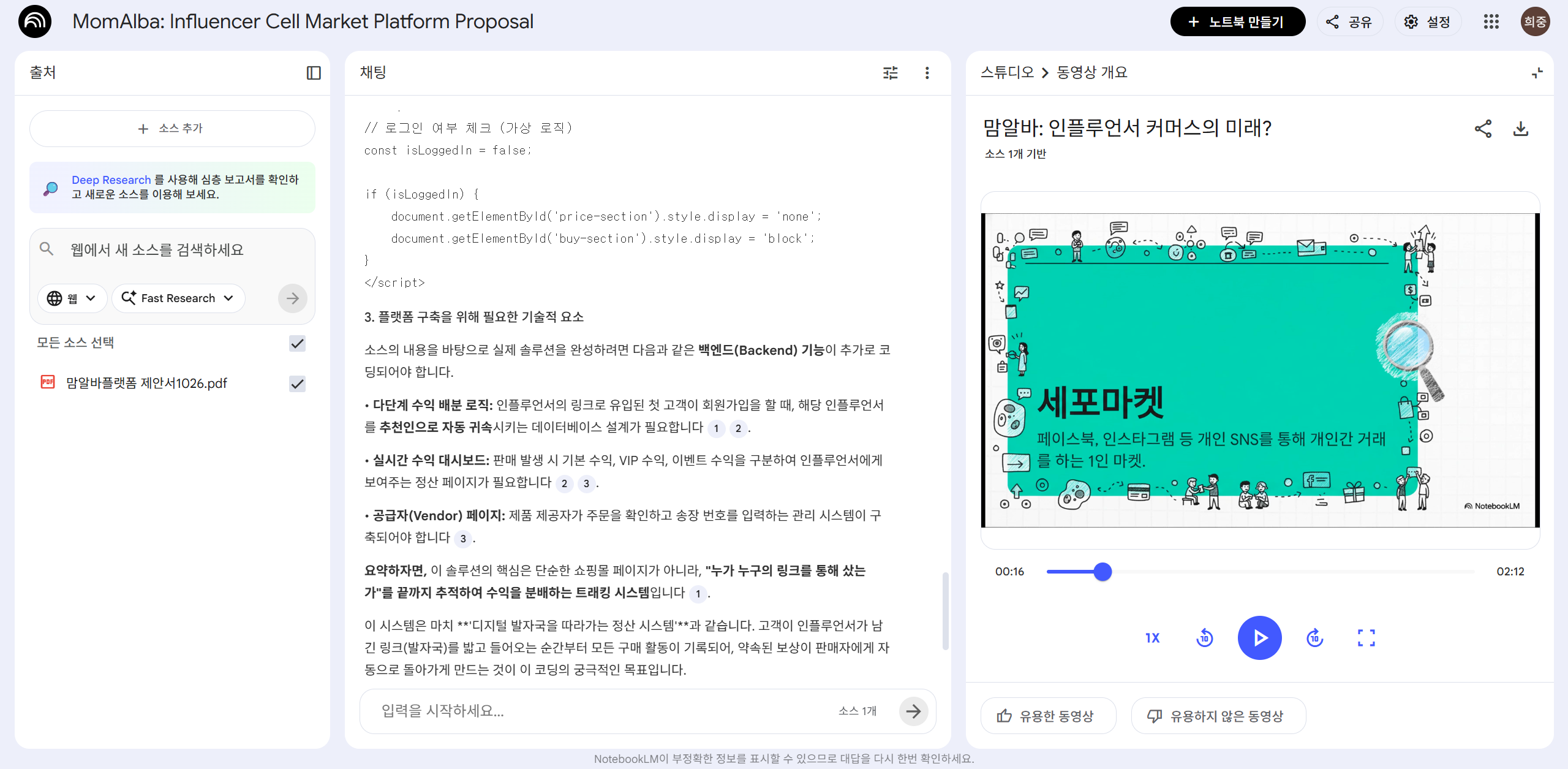
Task: Click thumbs up useful video button
Action: tap(1048, 716)
